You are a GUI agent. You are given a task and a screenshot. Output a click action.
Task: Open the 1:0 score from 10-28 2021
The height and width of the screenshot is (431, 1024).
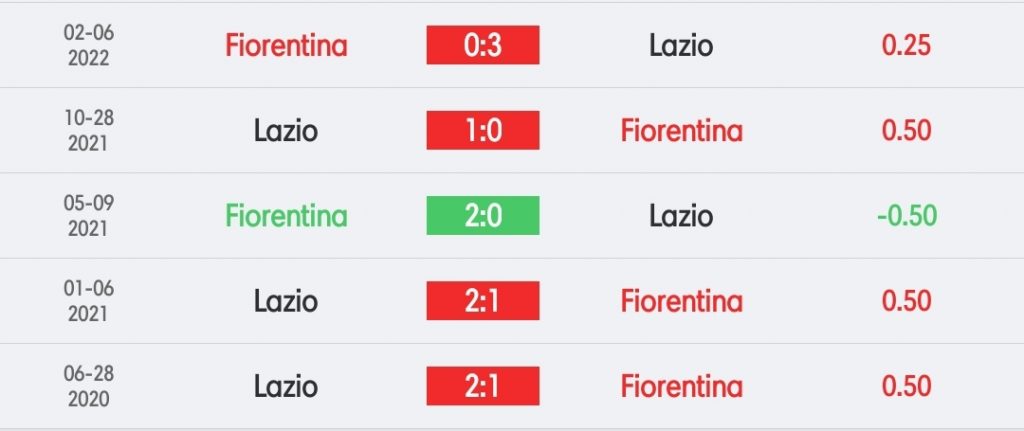pos(483,131)
